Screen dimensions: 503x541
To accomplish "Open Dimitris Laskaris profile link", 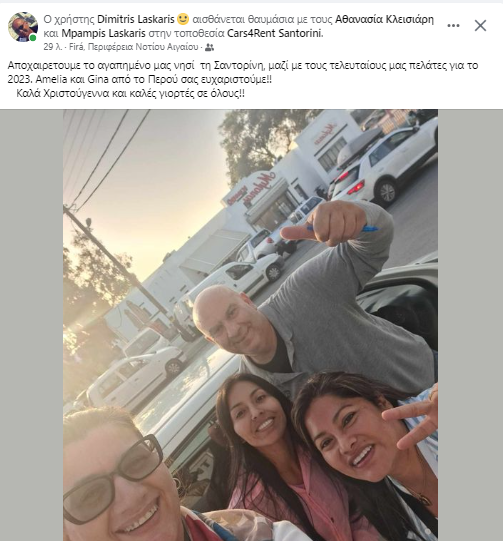I will (x=136, y=19).
